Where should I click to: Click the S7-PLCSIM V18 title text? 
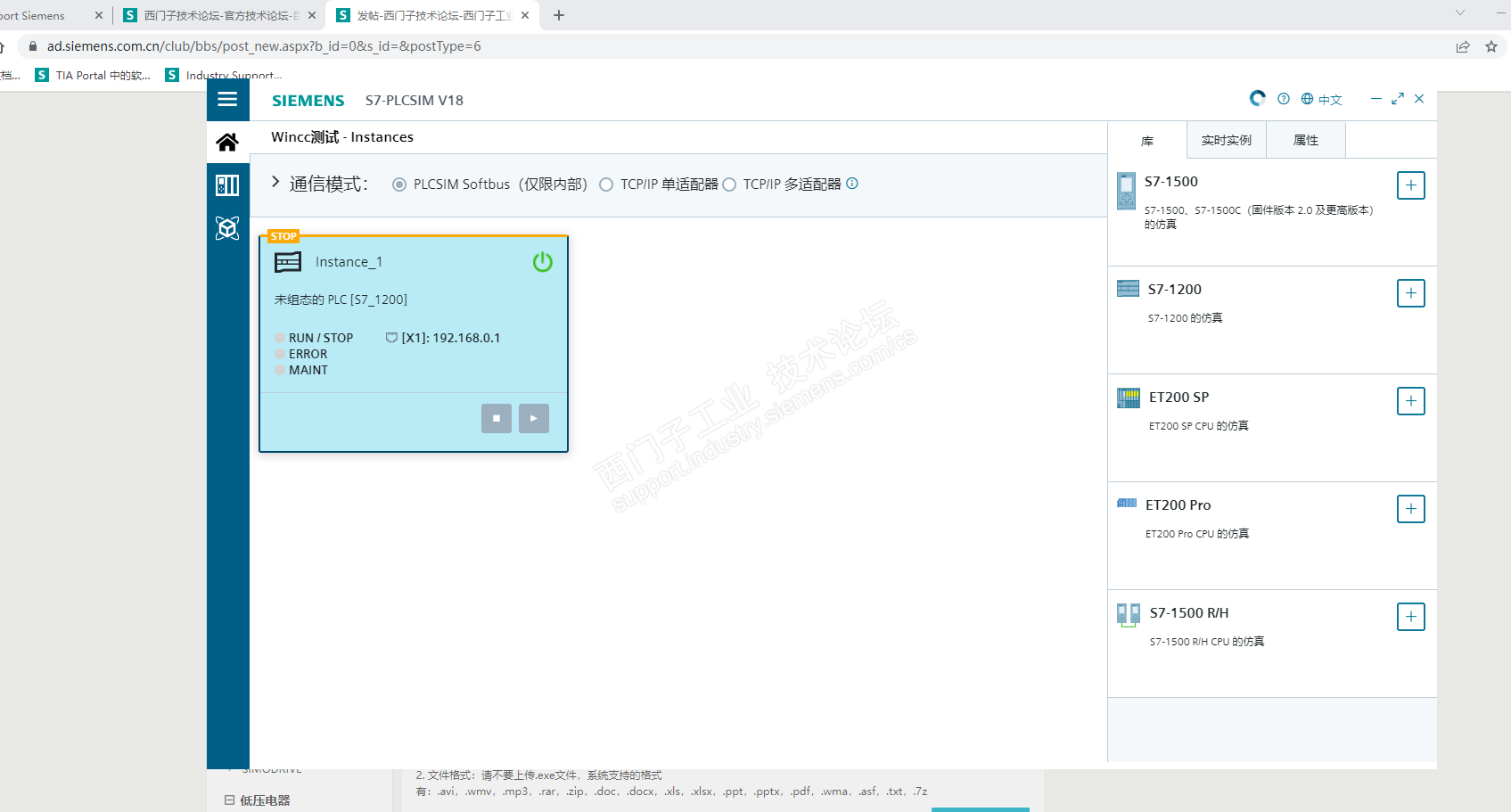click(415, 101)
